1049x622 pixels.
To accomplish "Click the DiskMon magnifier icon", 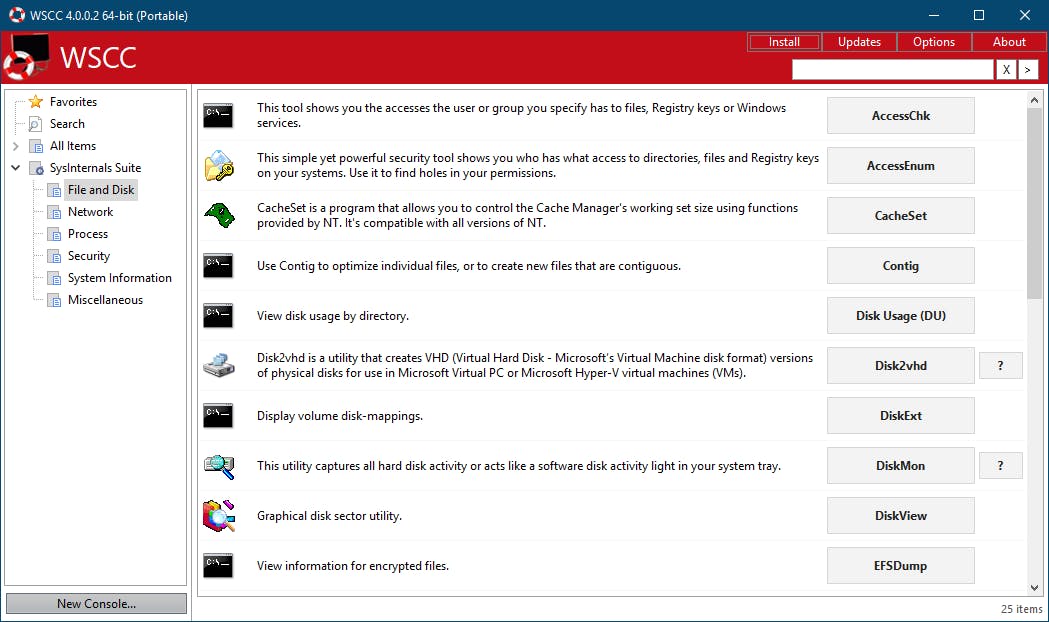I will tap(219, 466).
